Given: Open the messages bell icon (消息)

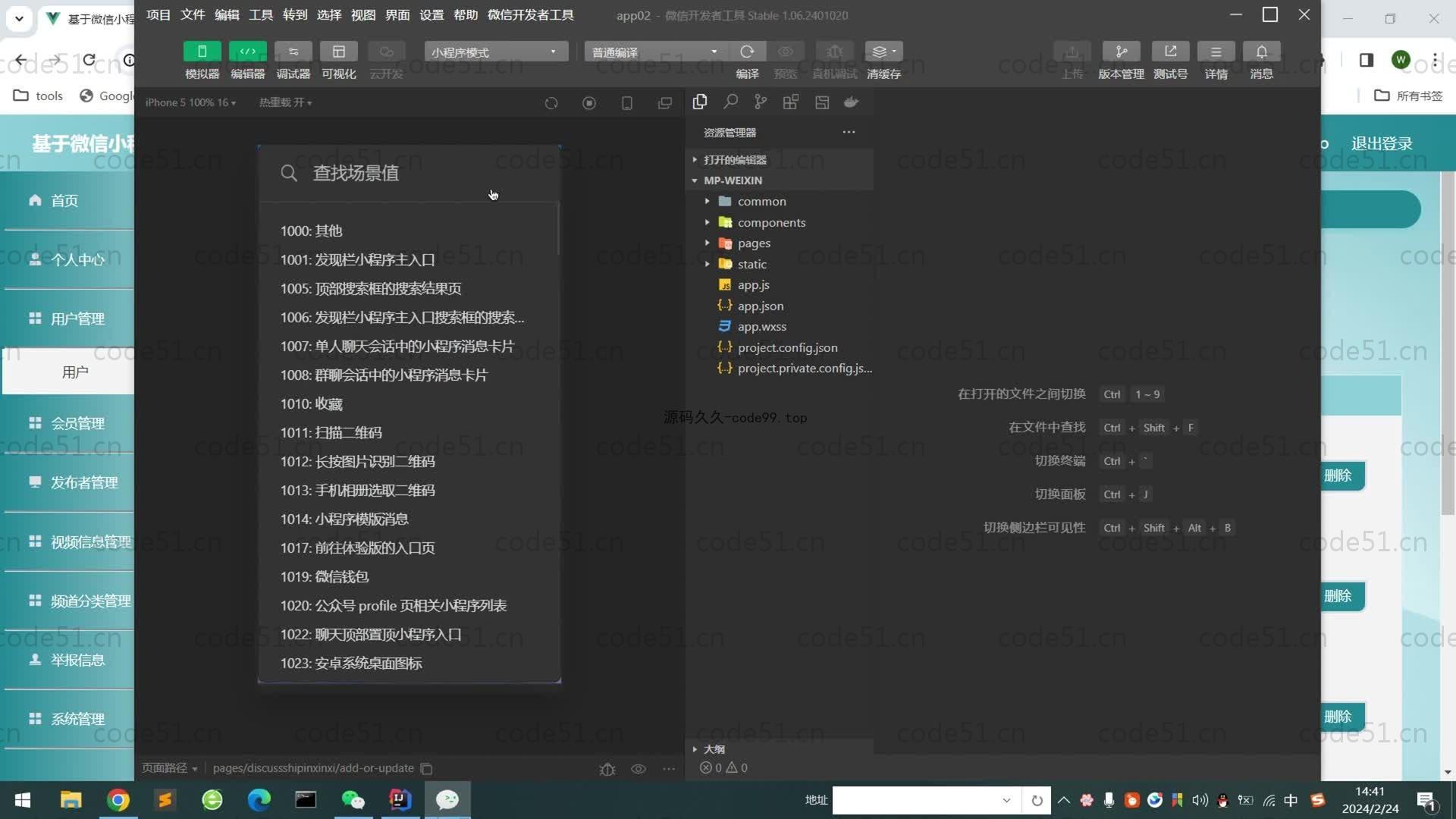Looking at the screenshot, I should point(1261,52).
